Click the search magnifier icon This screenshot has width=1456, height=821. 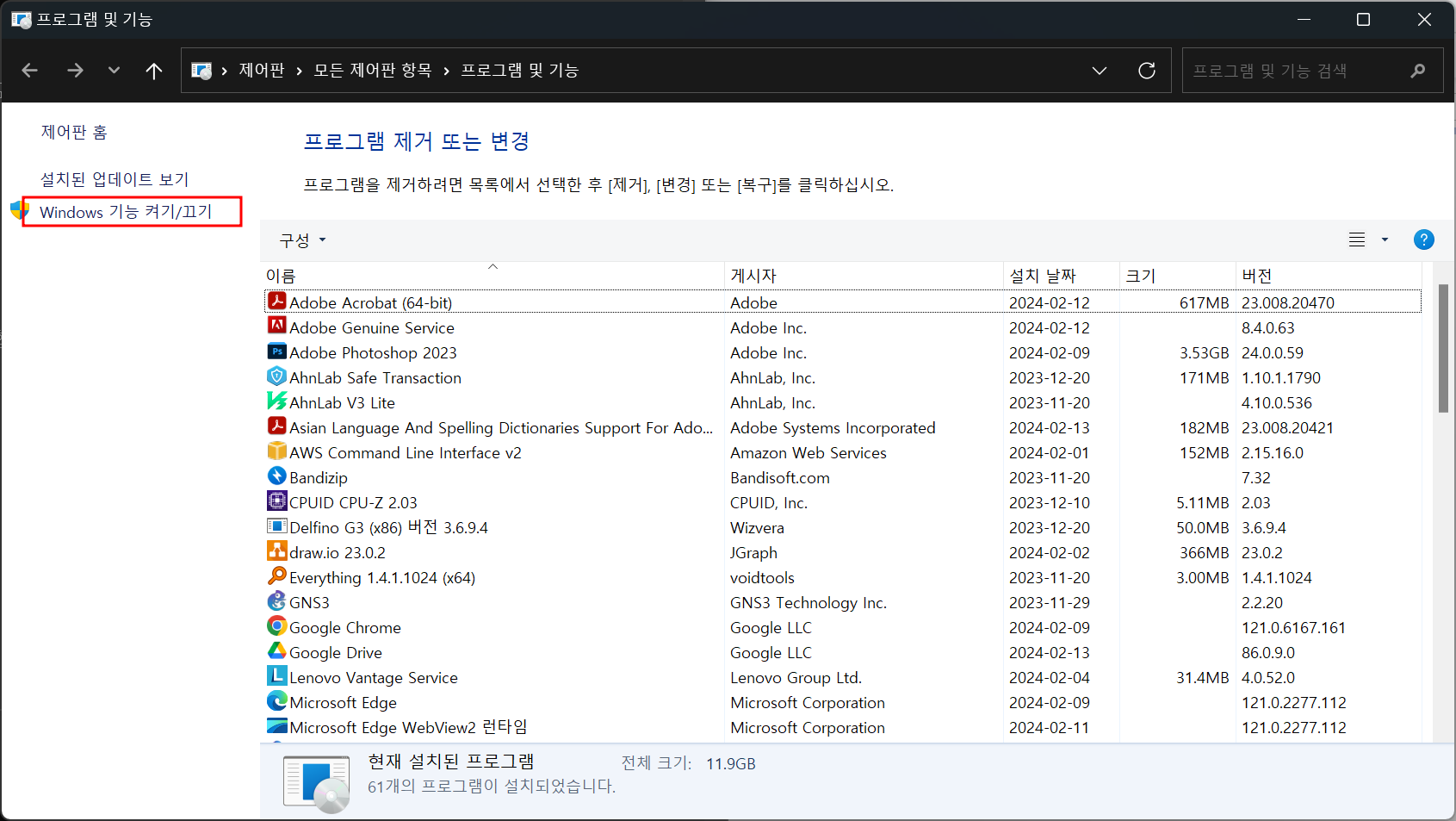tap(1418, 71)
